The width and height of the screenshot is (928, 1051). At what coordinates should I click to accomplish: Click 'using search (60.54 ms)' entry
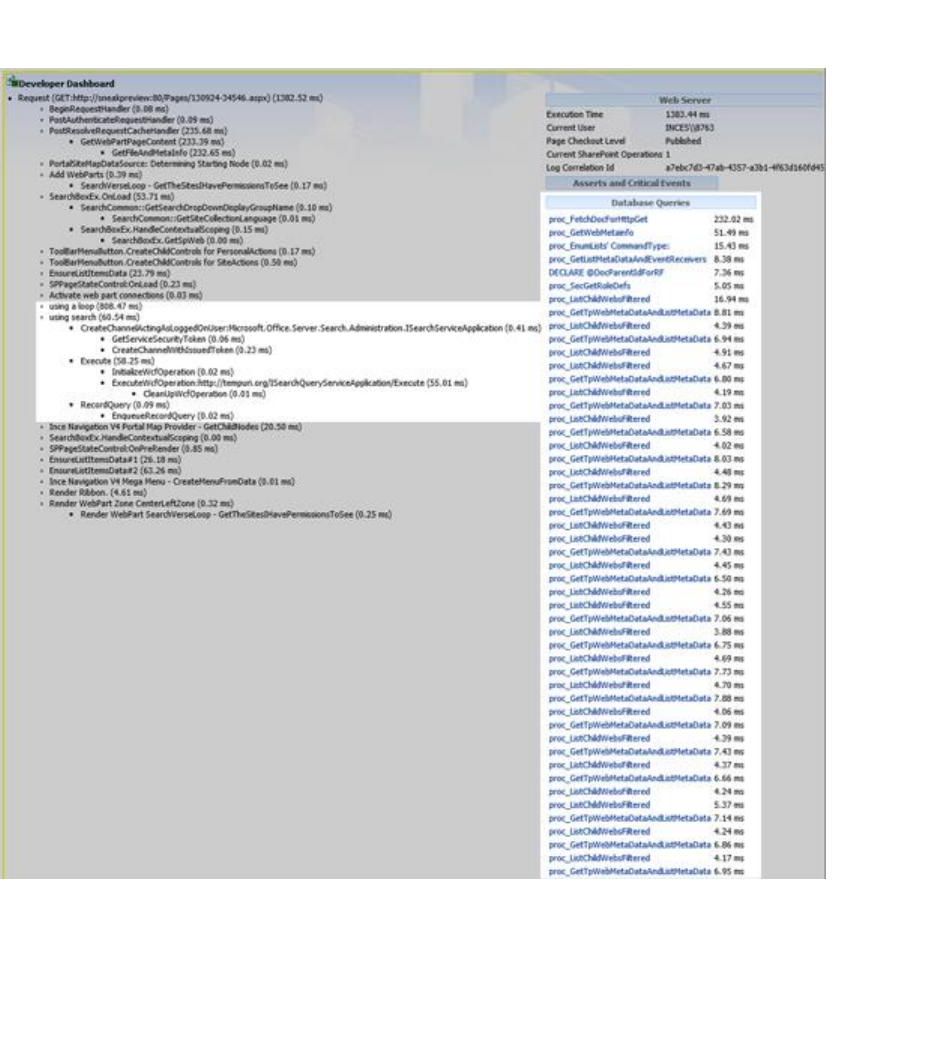pos(94,317)
